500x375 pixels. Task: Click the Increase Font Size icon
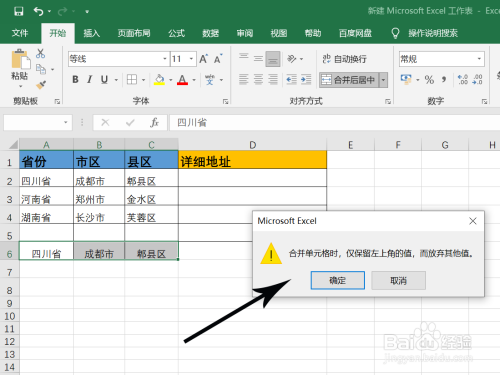click(x=204, y=59)
